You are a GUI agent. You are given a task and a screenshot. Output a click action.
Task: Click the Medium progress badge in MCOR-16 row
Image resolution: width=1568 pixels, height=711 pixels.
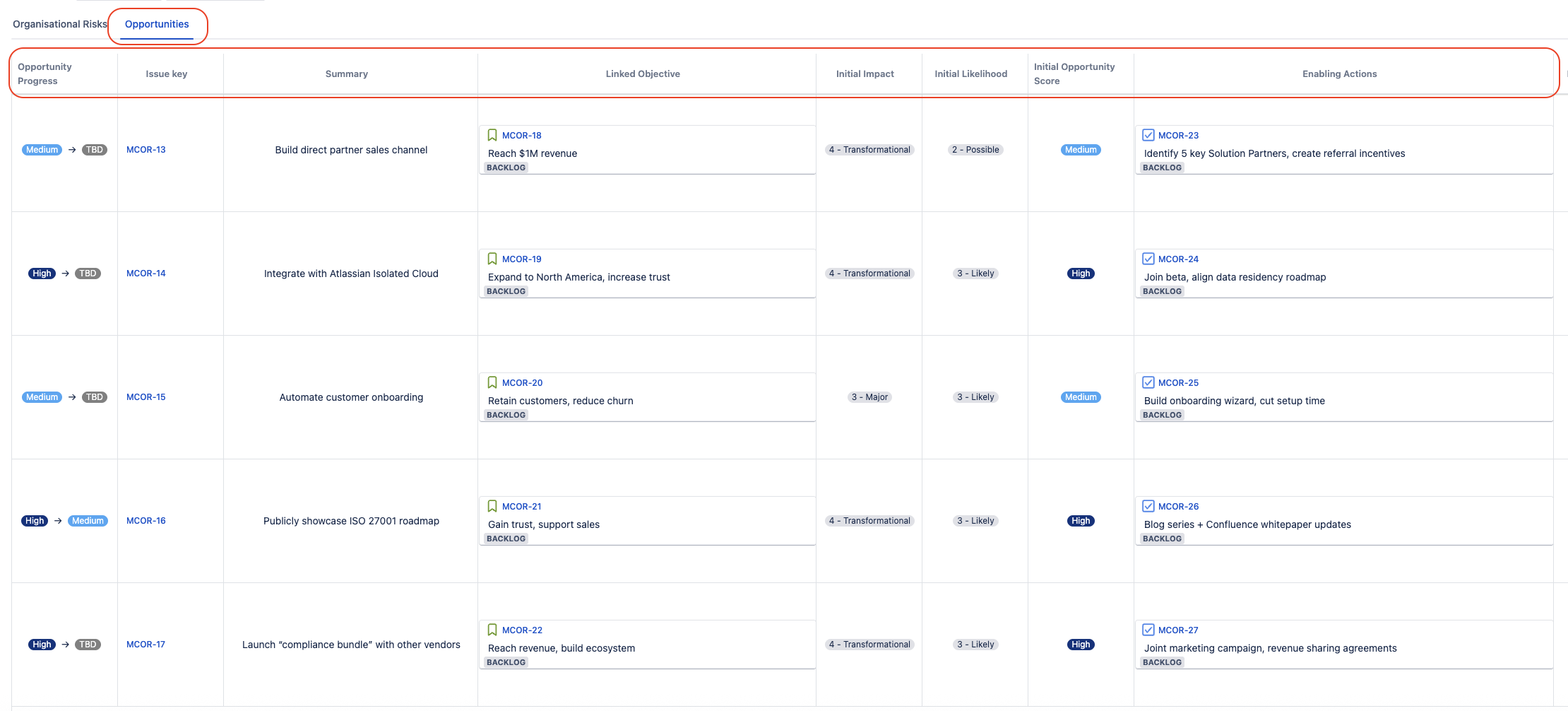tap(88, 521)
